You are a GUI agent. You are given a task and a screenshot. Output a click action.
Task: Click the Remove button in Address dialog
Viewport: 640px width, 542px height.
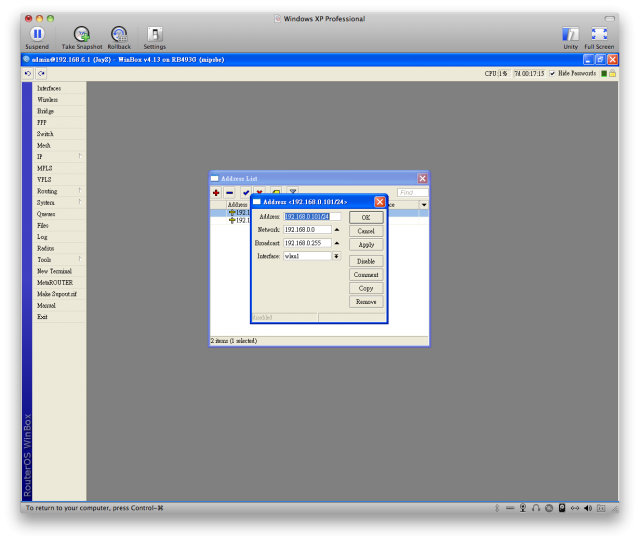pyautogui.click(x=366, y=302)
